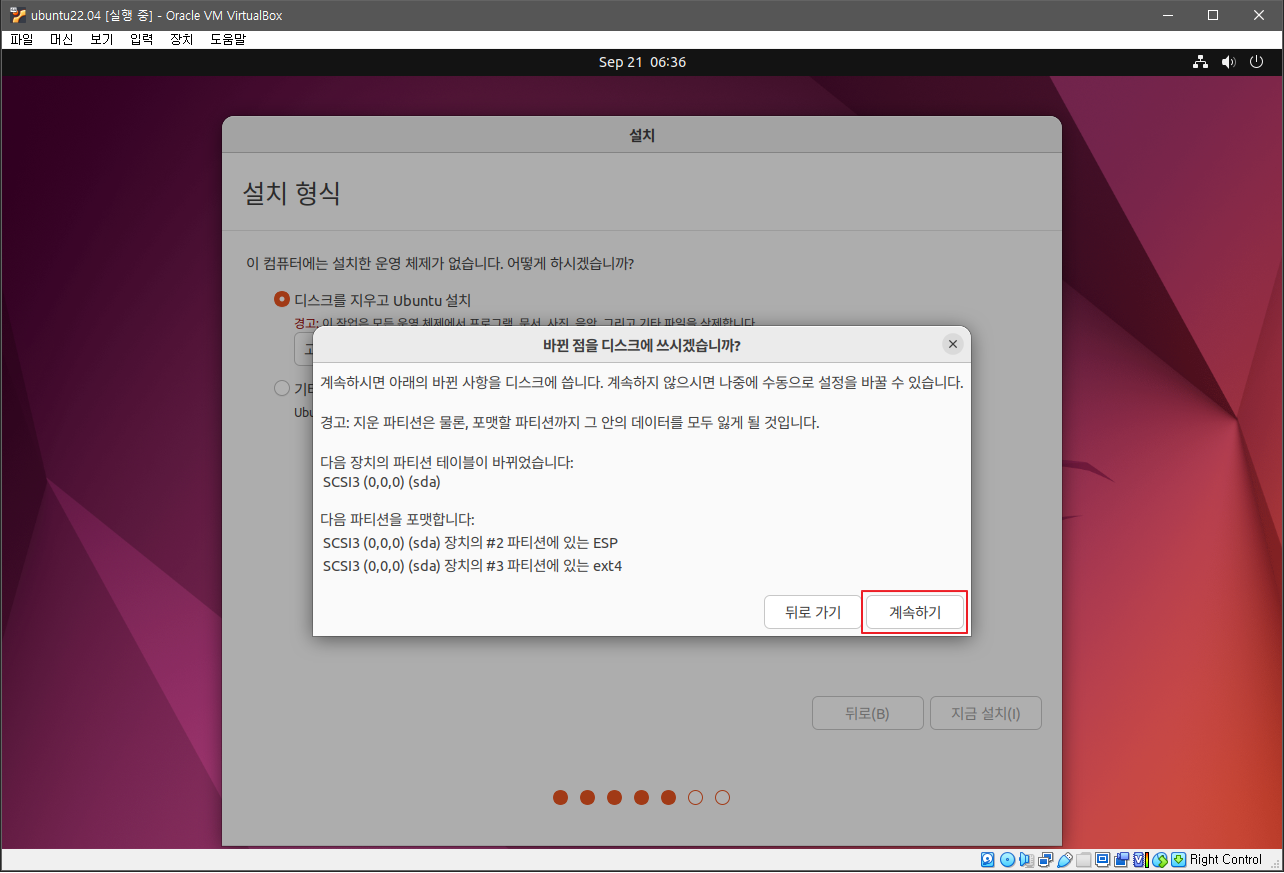Screen dimensions: 1284x873
Task: Open the 장치 menu
Action: 182,40
